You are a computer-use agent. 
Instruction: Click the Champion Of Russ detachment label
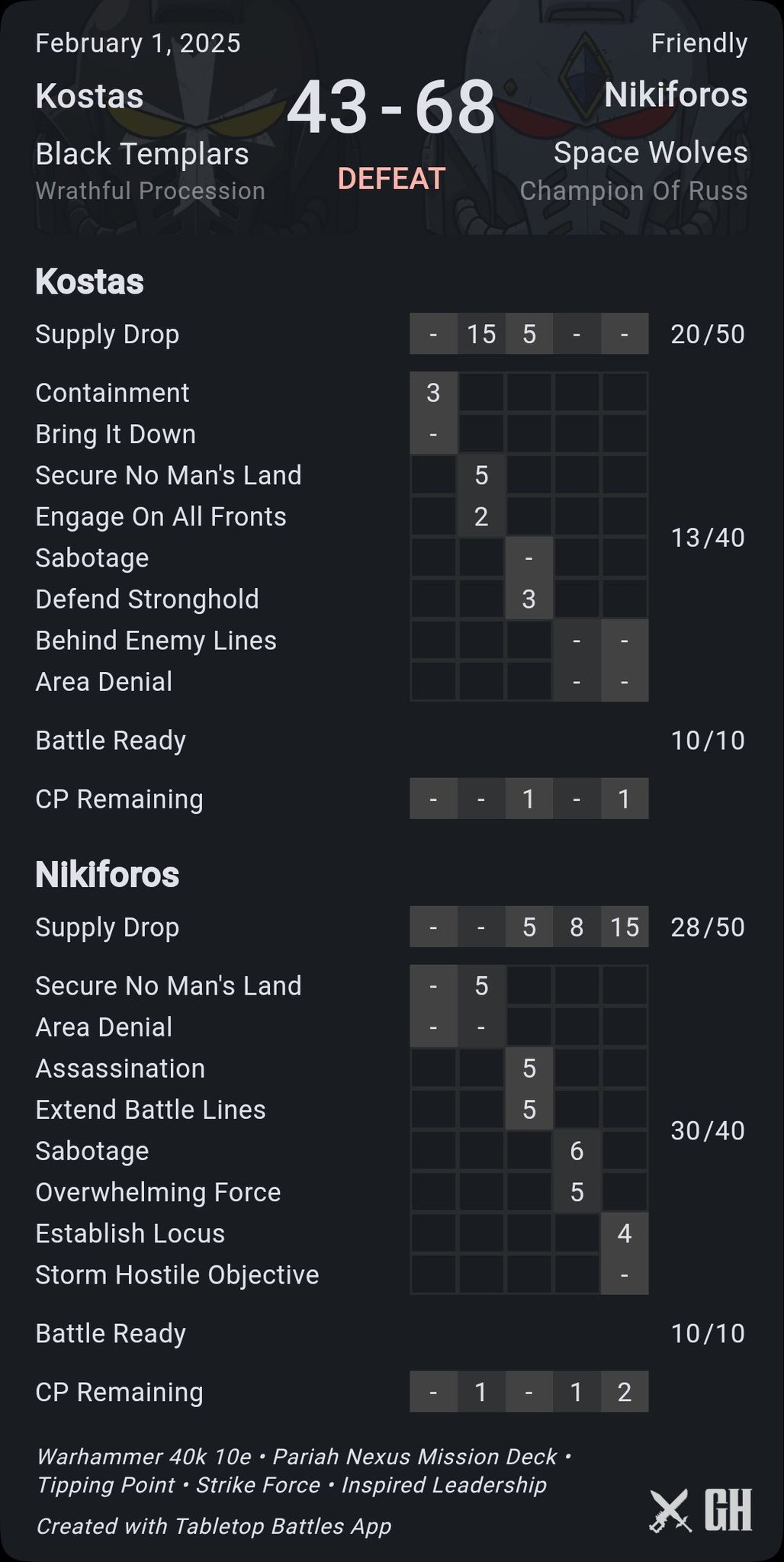(x=634, y=191)
